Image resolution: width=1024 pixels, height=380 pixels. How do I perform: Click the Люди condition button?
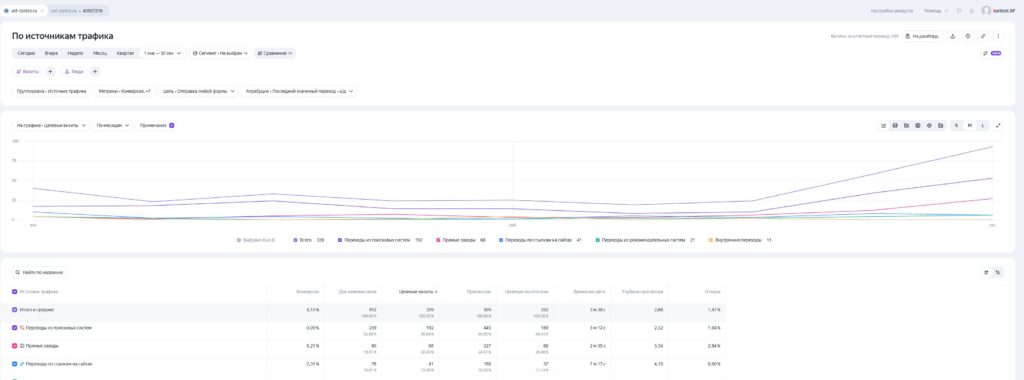coord(74,72)
